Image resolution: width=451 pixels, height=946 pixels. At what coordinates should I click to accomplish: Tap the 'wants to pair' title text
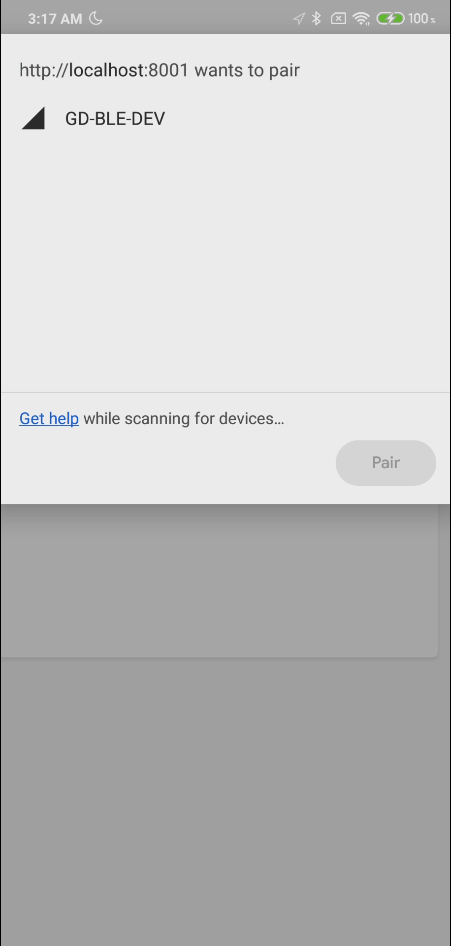(x=247, y=71)
